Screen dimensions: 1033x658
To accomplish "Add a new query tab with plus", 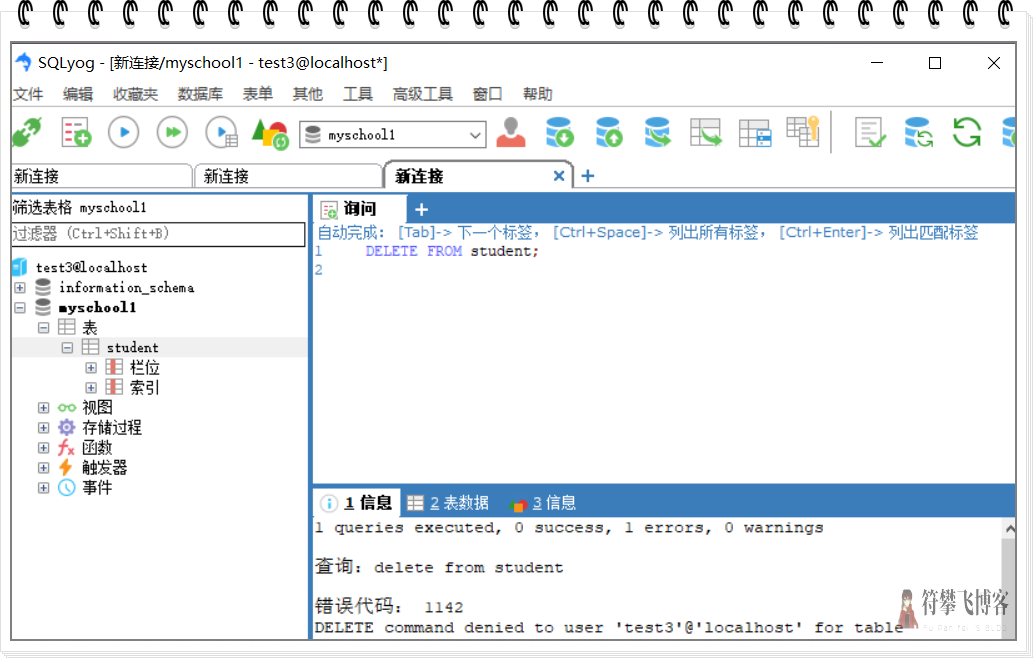I will (x=422, y=209).
